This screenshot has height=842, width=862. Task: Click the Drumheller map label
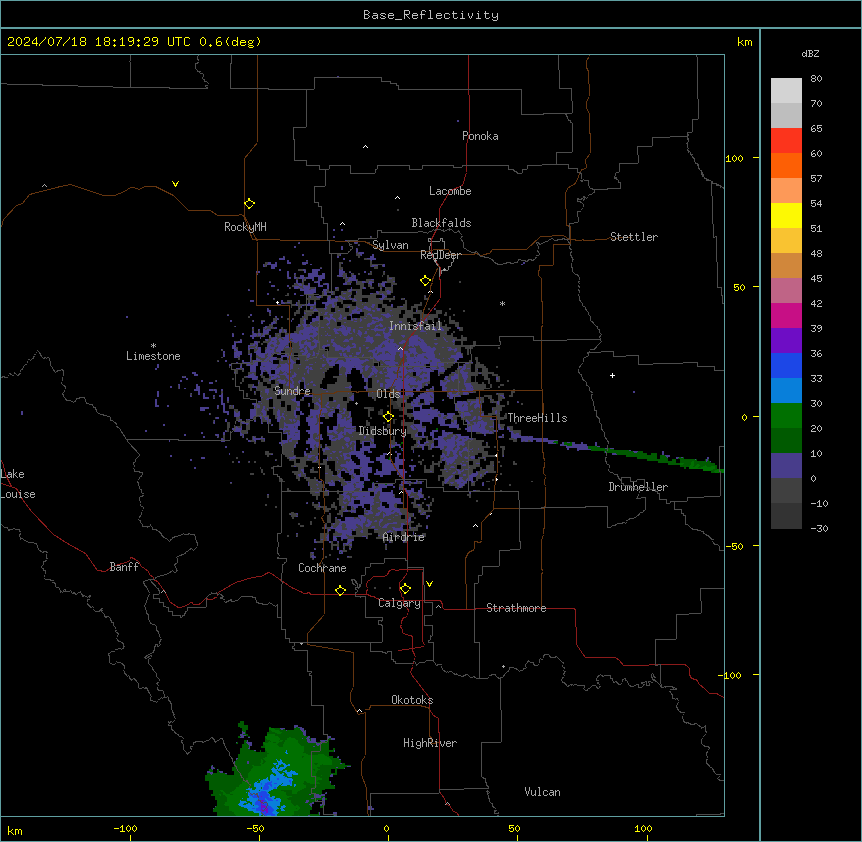pyautogui.click(x=638, y=487)
